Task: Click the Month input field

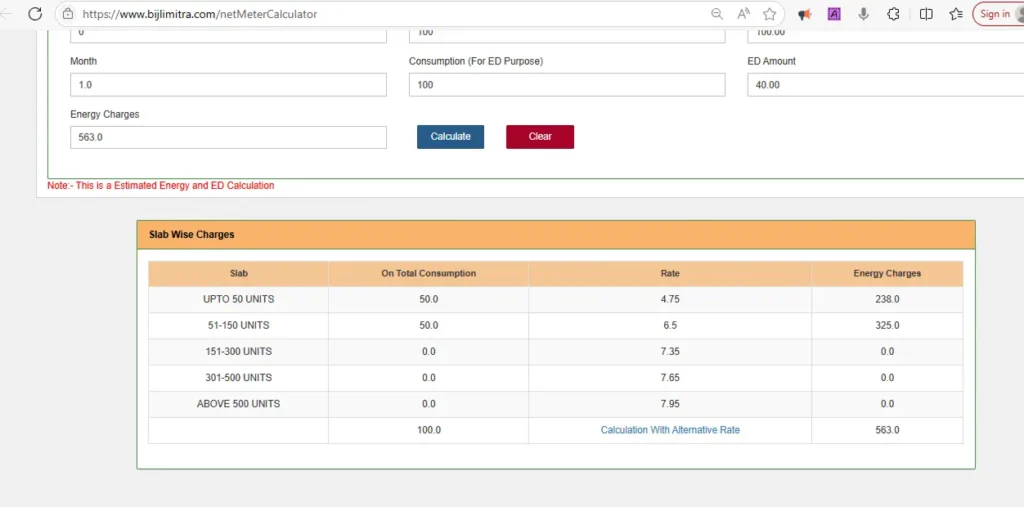Action: pyautogui.click(x=228, y=85)
